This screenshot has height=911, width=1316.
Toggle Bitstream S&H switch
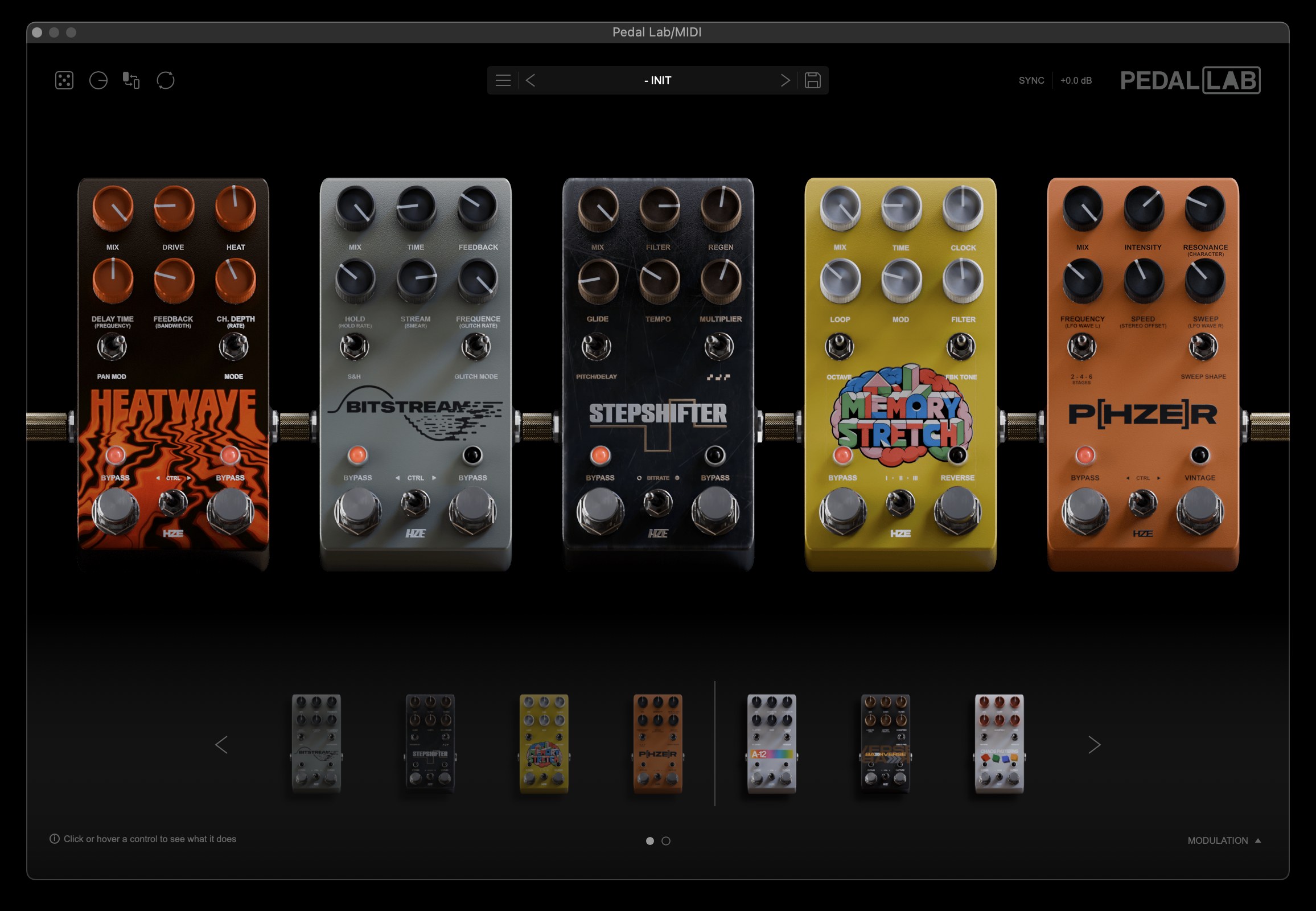coord(355,346)
